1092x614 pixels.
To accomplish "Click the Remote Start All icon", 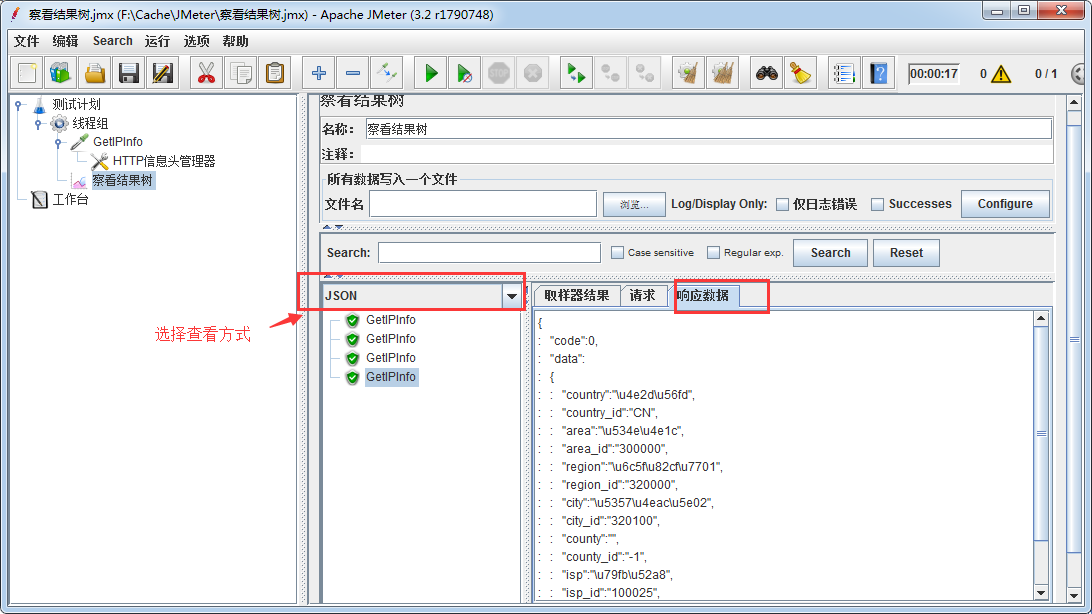I will (576, 73).
